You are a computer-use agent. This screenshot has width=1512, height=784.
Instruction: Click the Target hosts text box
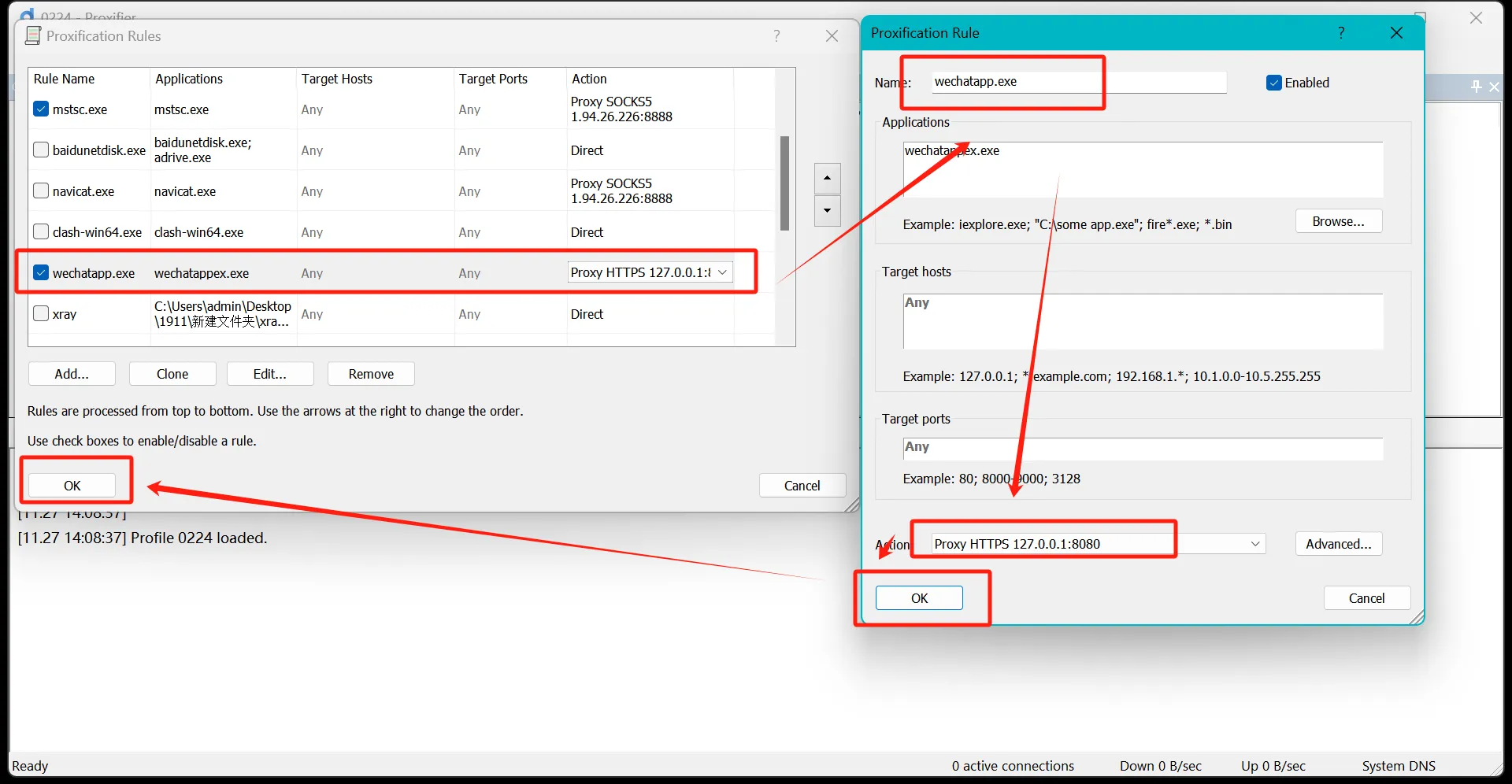pyautogui.click(x=1143, y=321)
